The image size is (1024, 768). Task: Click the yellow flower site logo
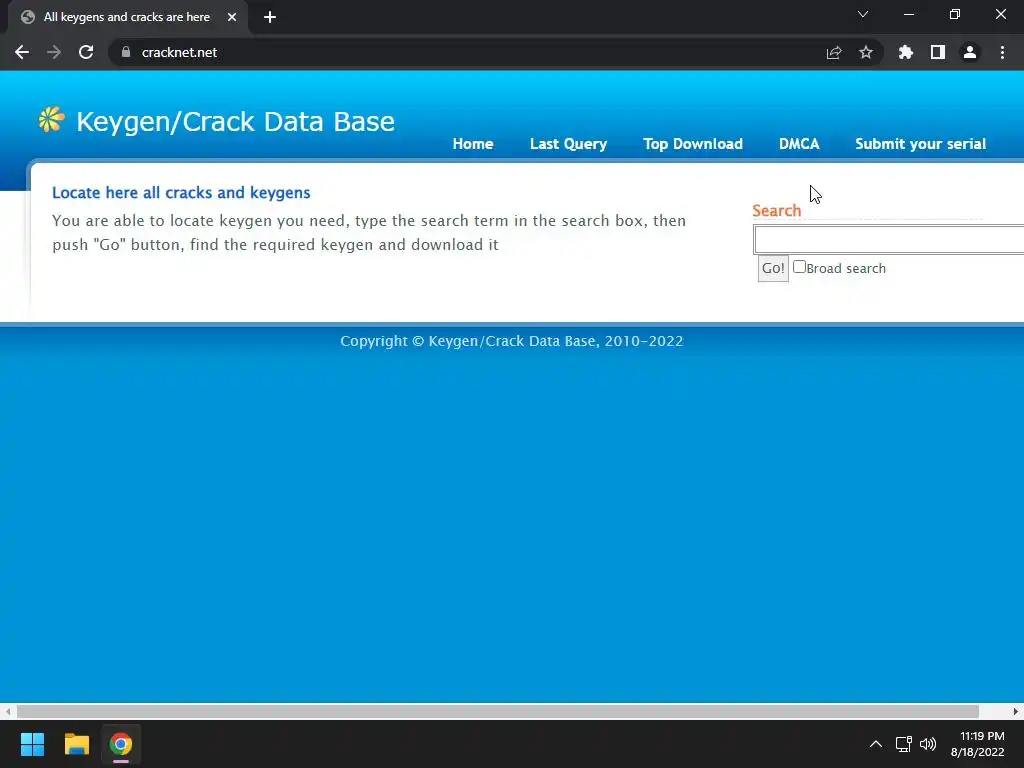coord(51,120)
